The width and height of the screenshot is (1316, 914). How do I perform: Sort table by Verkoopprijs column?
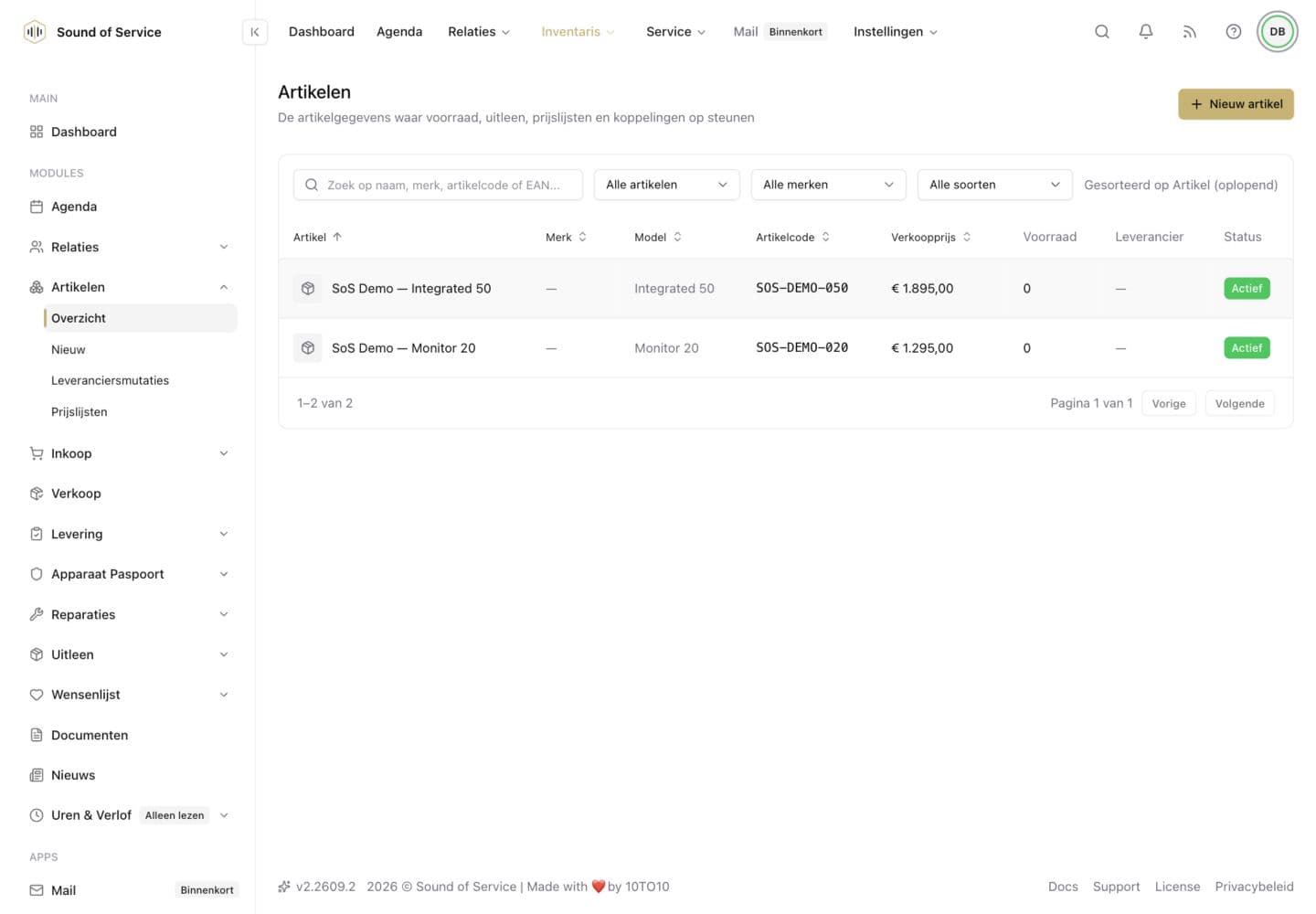[930, 237]
